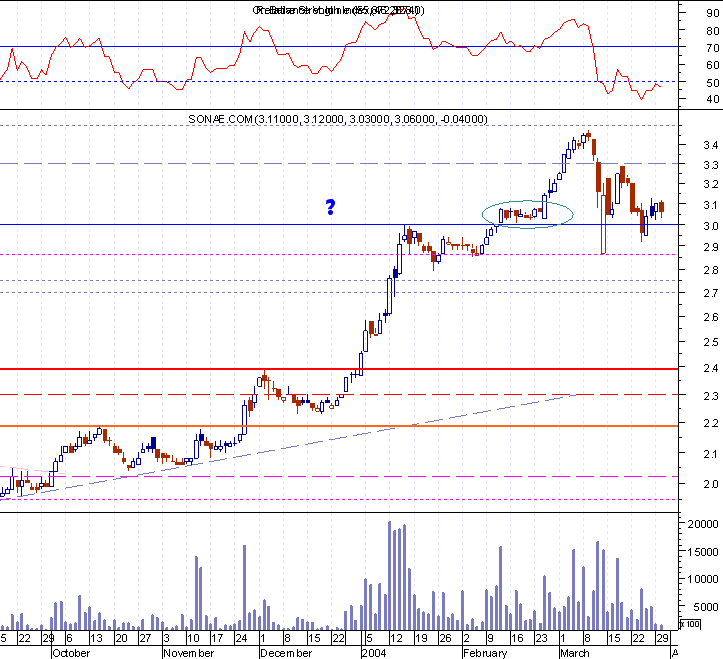The image size is (723, 659).
Task: Click the 2.0 price axis label
Action: pos(711,484)
